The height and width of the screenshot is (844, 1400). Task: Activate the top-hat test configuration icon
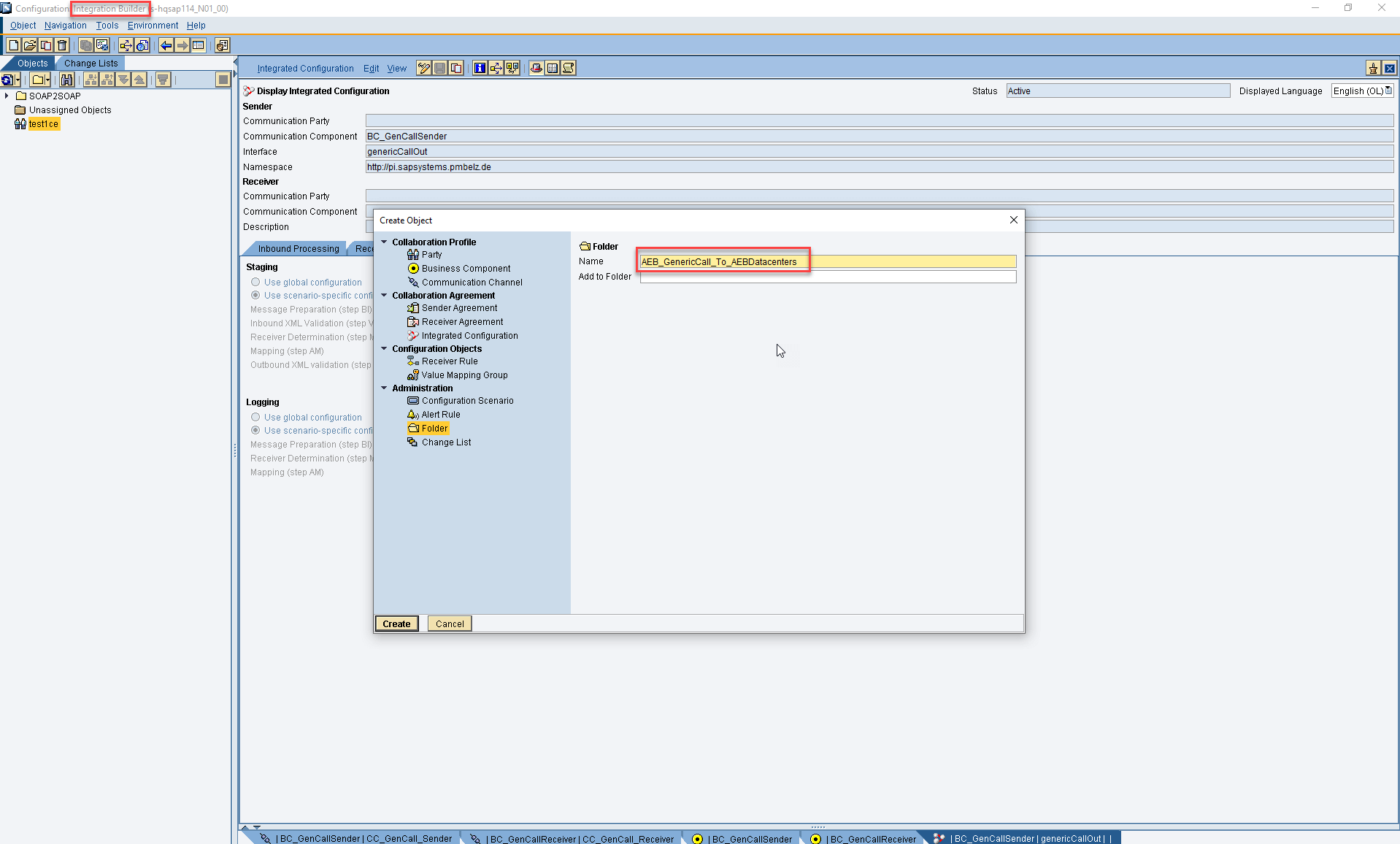tap(536, 68)
